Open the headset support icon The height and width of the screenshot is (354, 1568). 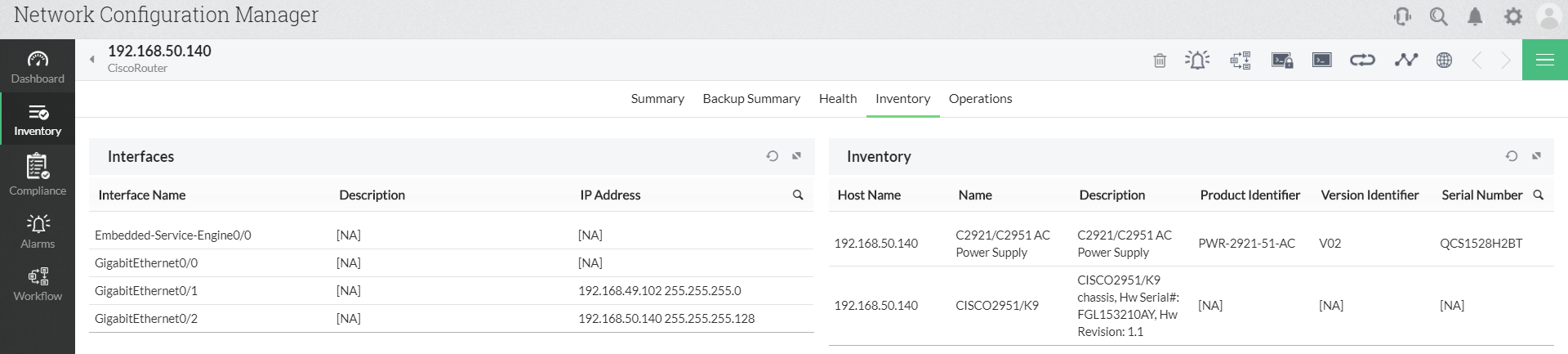point(1402,16)
